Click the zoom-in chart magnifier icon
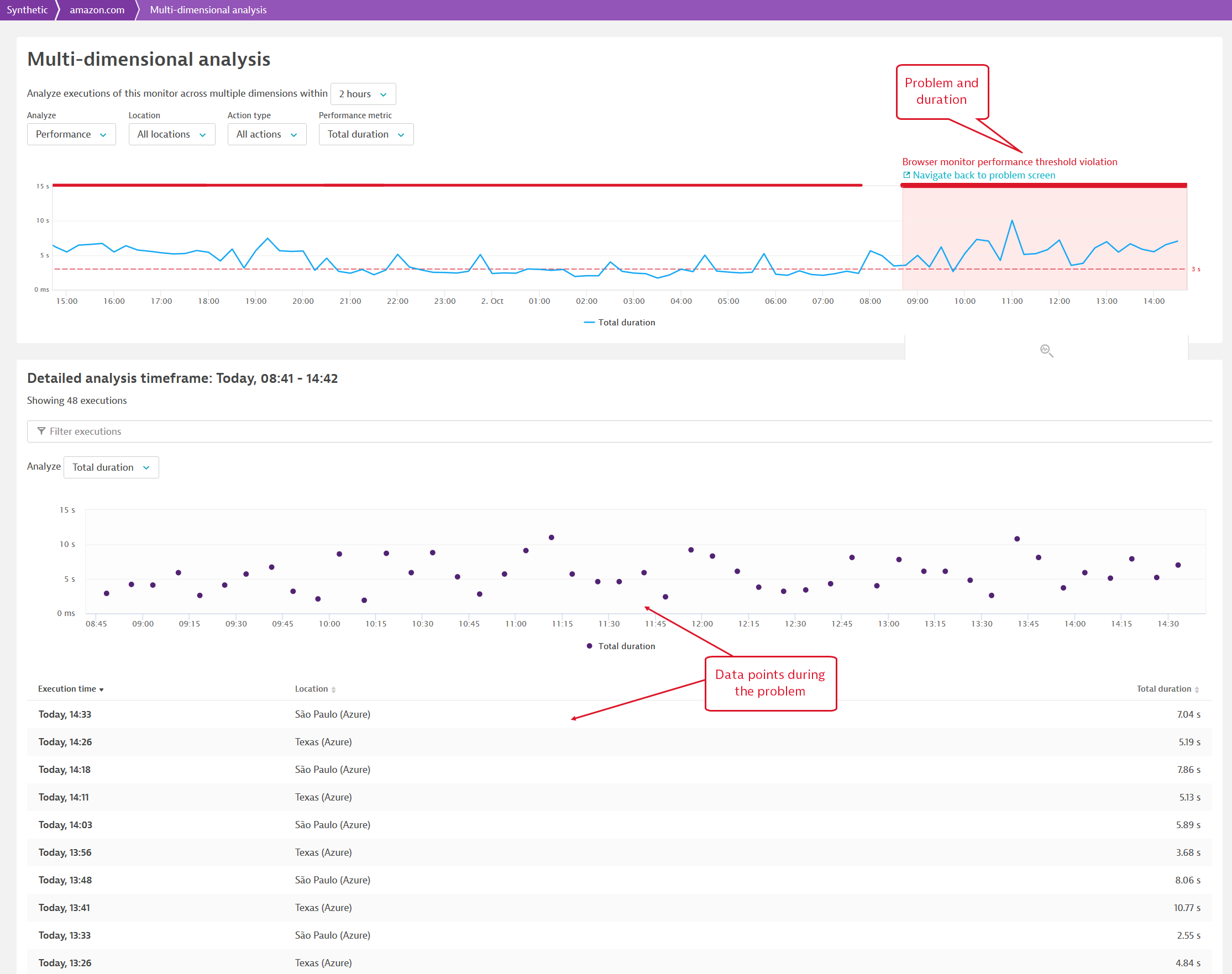 [x=1046, y=351]
